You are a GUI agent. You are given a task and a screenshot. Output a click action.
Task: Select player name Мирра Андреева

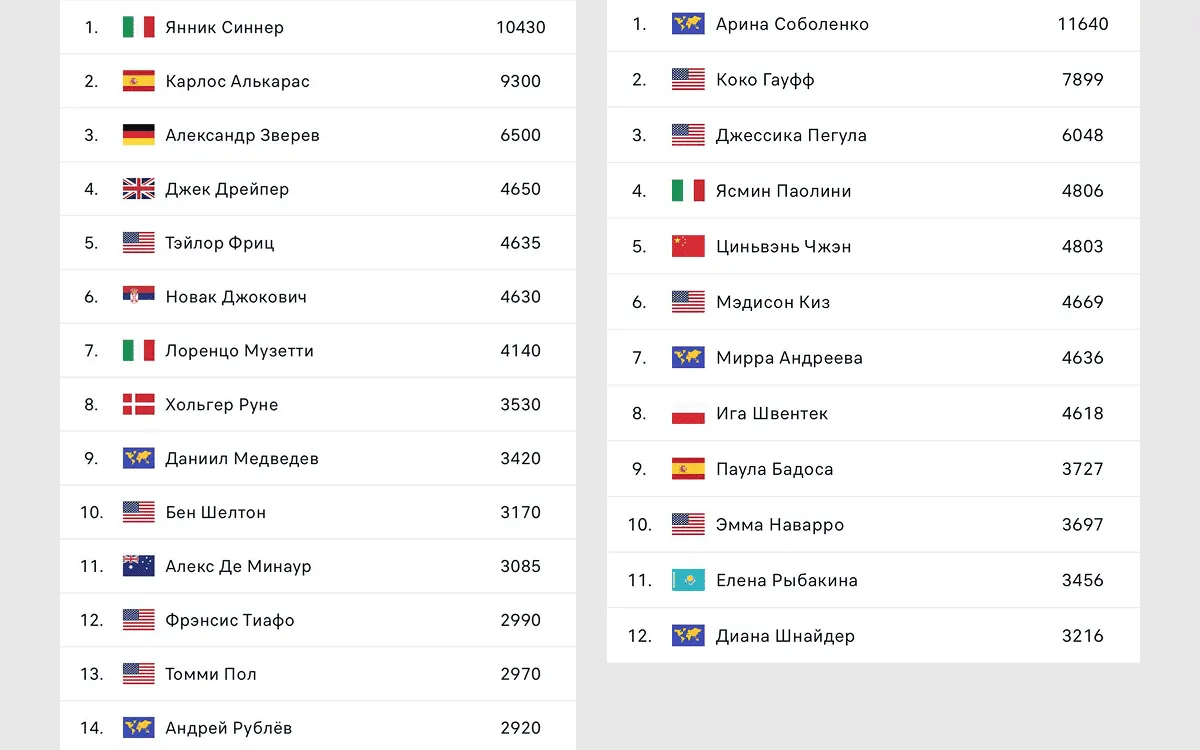(789, 358)
